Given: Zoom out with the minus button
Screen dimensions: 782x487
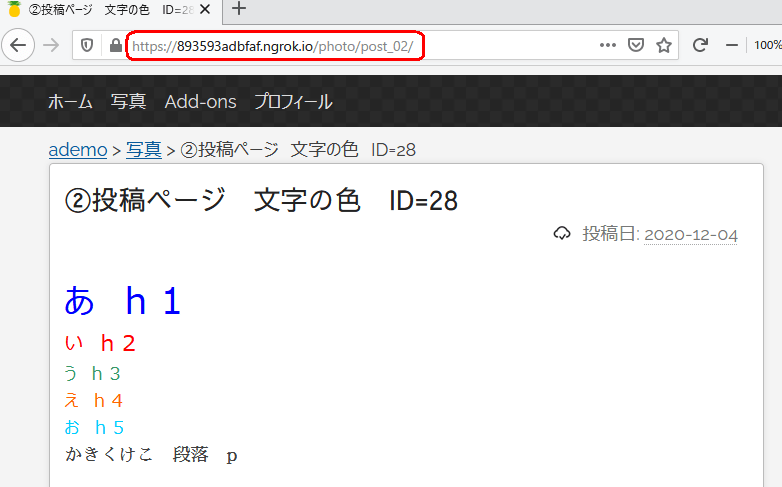Looking at the screenshot, I should coord(732,45).
